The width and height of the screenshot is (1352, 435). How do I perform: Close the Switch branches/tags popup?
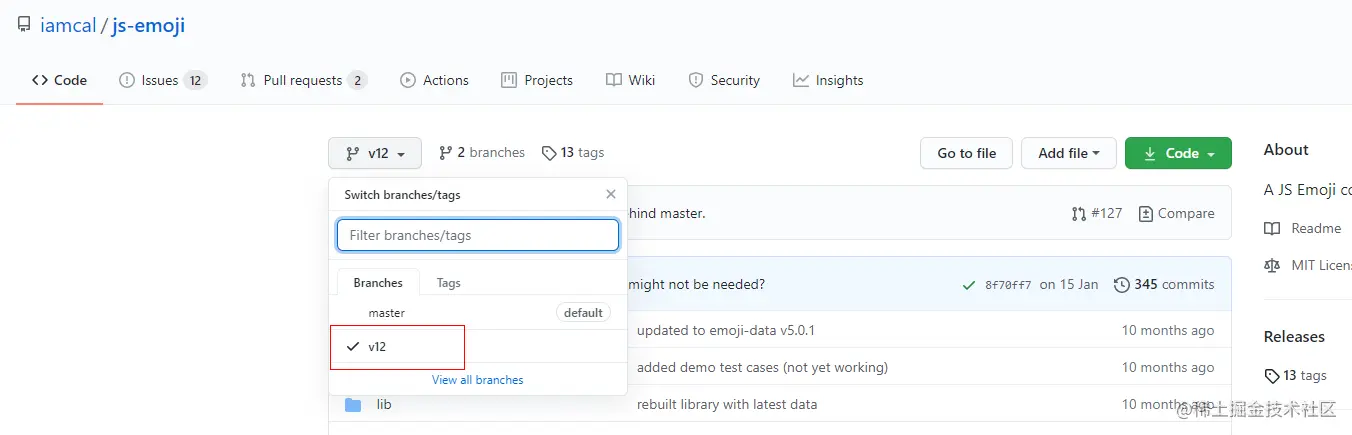point(611,195)
